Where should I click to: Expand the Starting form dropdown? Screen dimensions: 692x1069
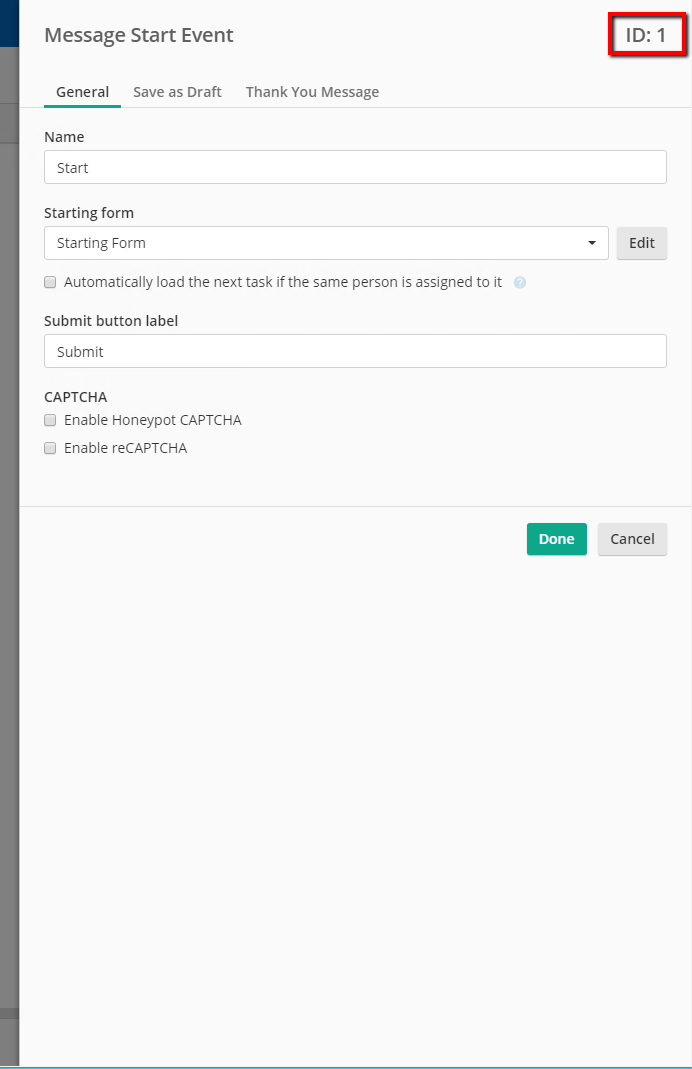(326, 243)
